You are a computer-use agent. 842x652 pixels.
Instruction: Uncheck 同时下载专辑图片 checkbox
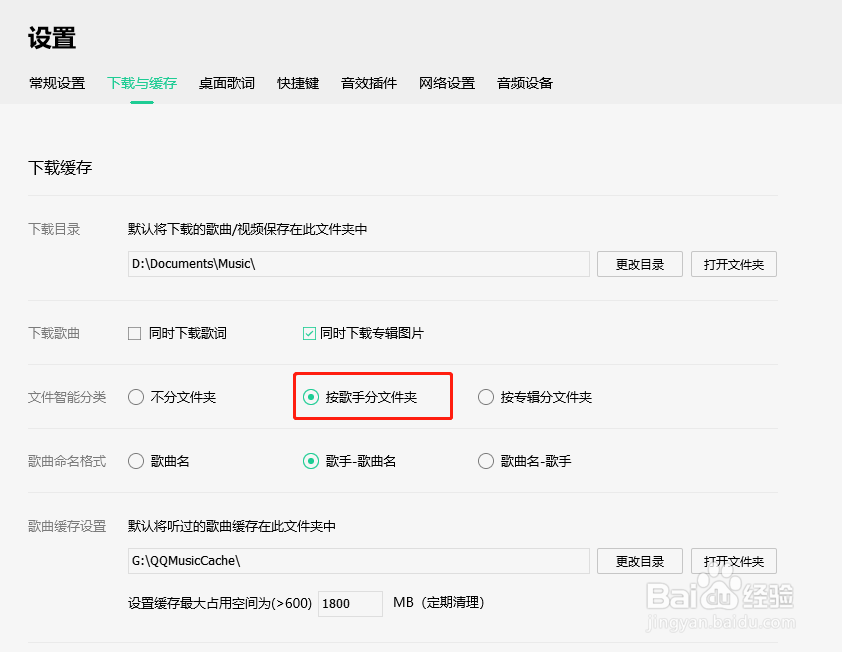click(309, 334)
